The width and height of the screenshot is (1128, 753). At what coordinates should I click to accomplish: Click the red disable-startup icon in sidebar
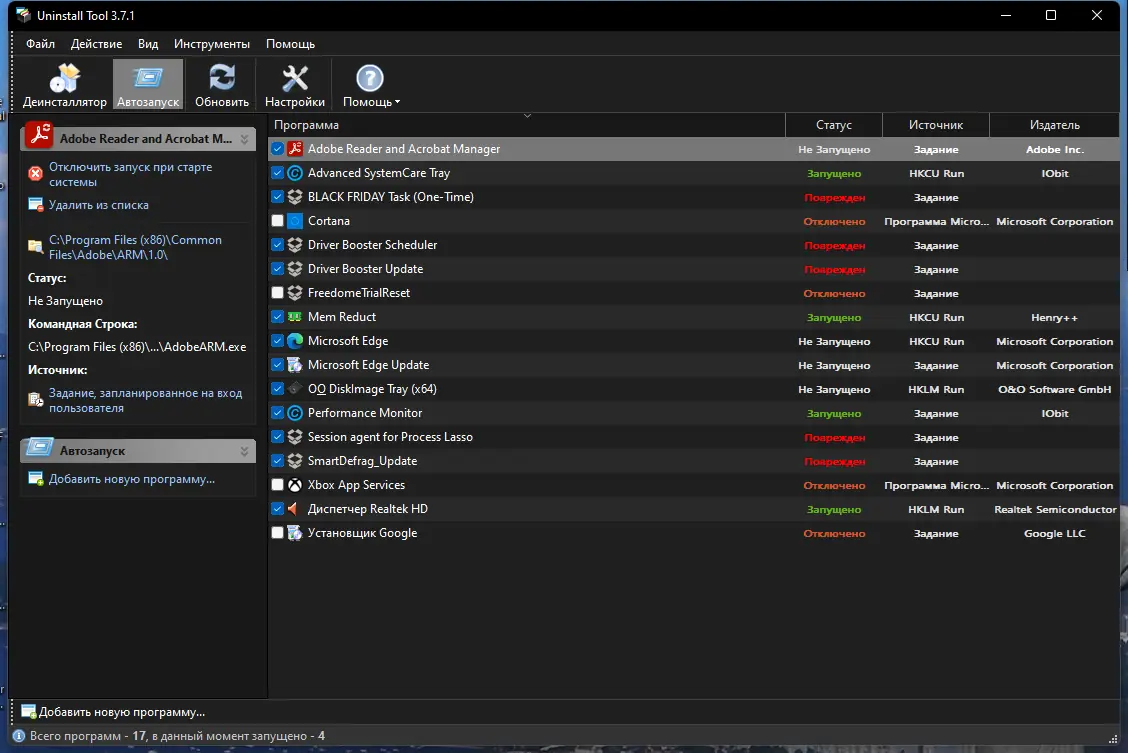tap(35, 173)
